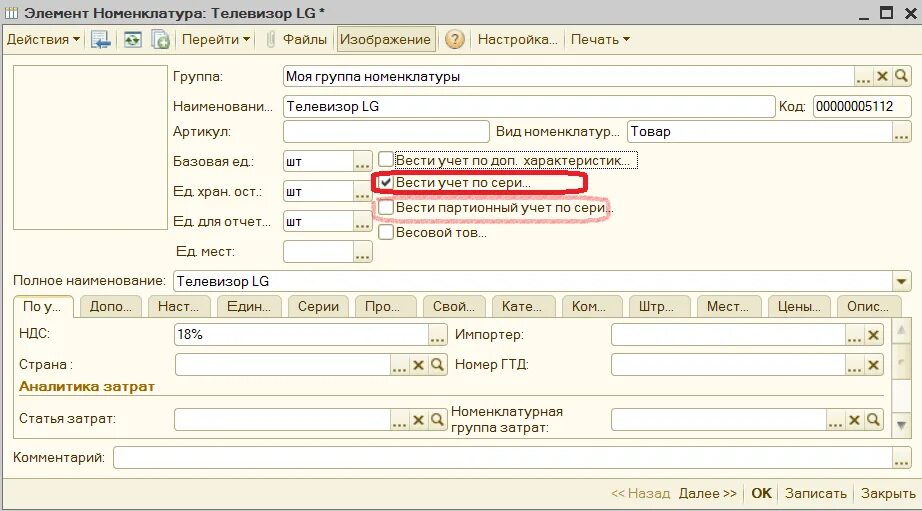The width and height of the screenshot is (922, 511).
Task: Click into the Артикул field
Action: [x=386, y=132]
